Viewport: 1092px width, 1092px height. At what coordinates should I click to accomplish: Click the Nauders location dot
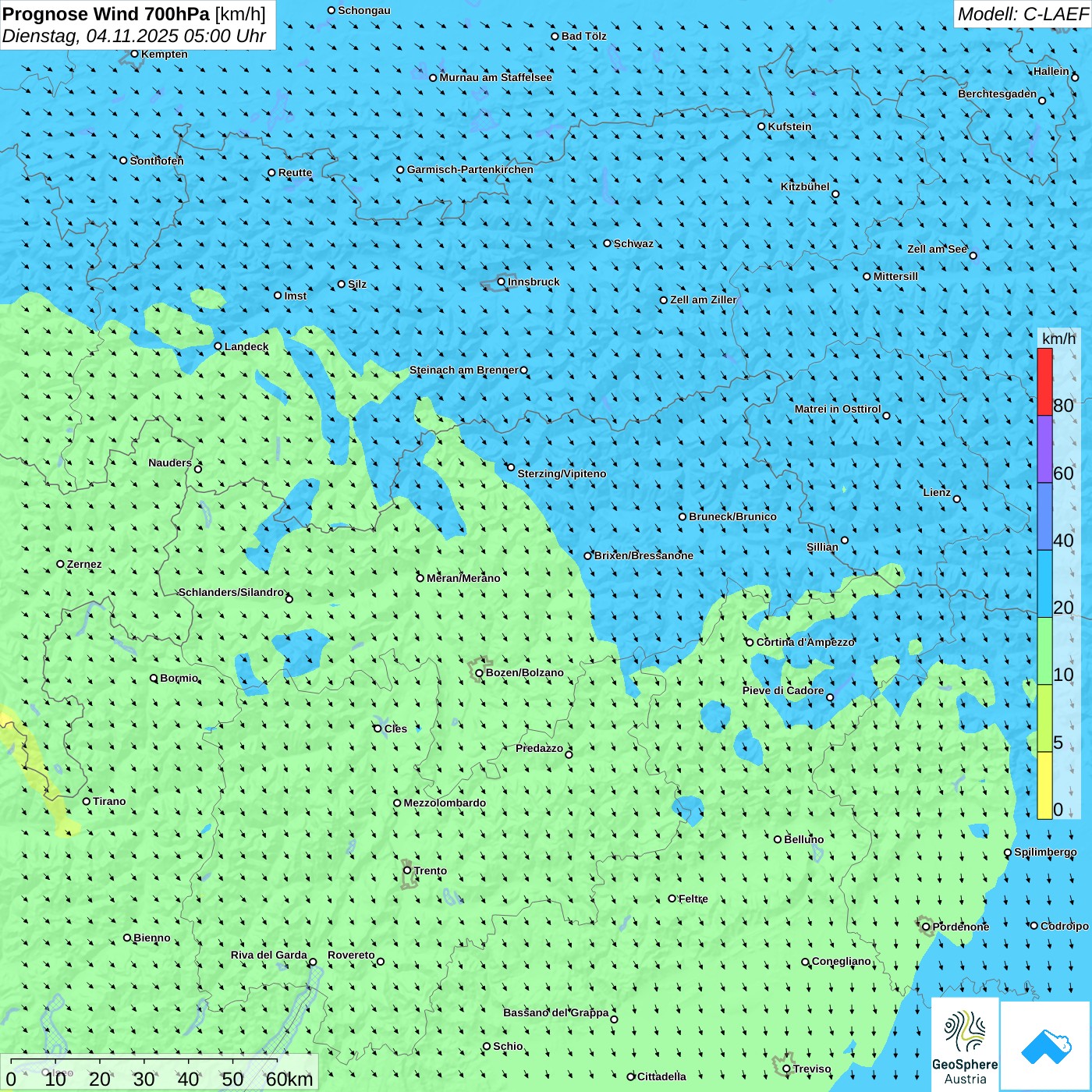(198, 469)
